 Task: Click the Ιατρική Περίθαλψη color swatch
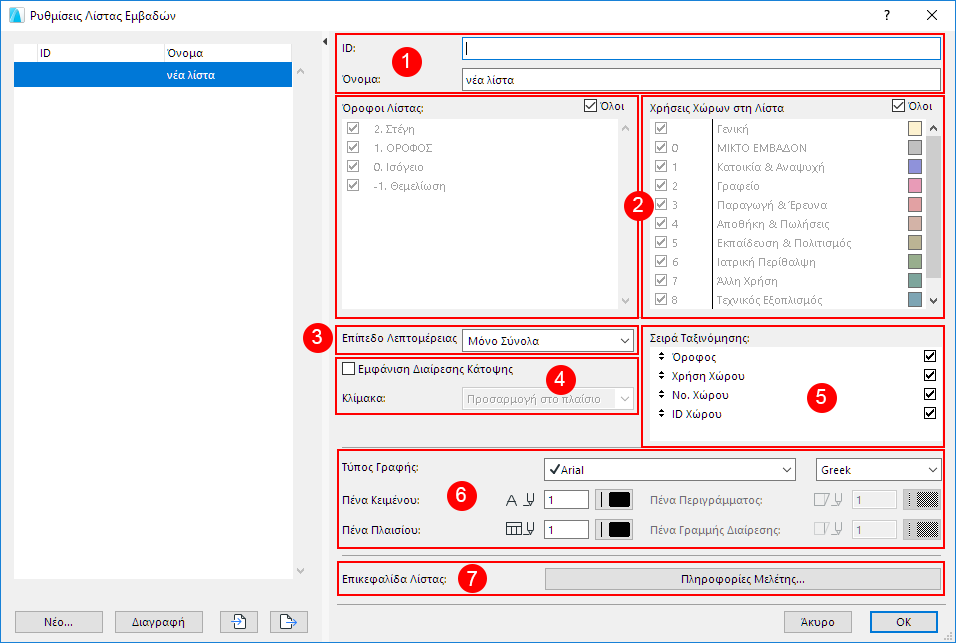click(915, 261)
